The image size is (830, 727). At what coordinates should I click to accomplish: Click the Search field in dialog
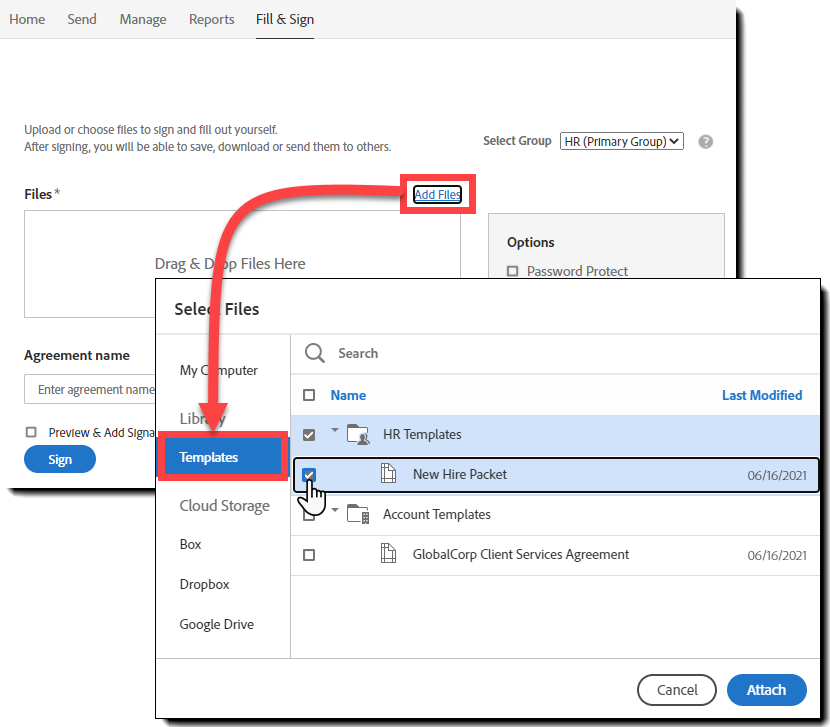point(556,353)
